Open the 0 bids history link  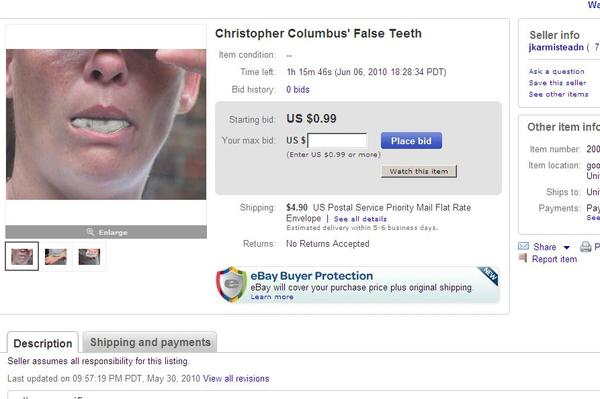[x=298, y=90]
